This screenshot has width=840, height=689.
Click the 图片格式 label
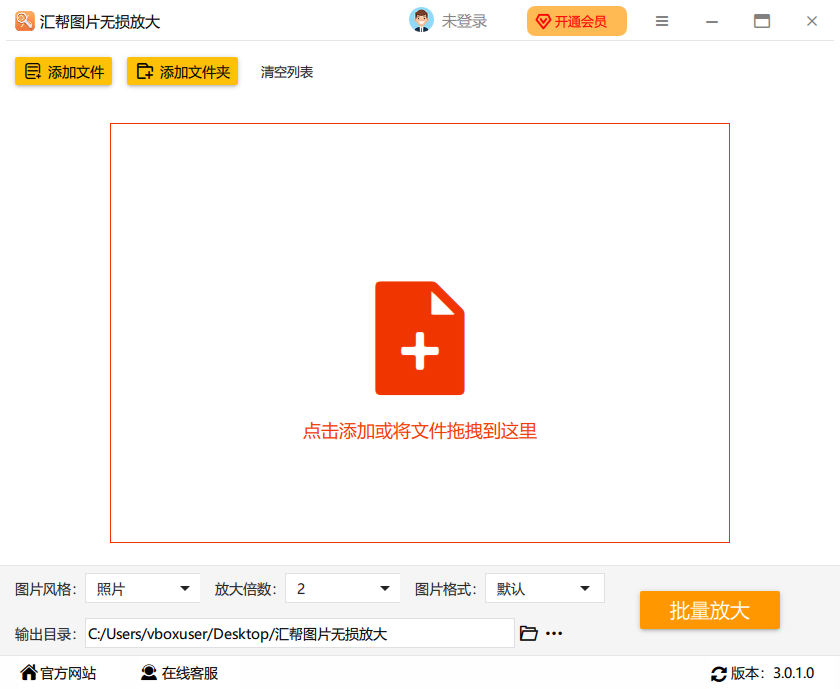click(x=445, y=589)
